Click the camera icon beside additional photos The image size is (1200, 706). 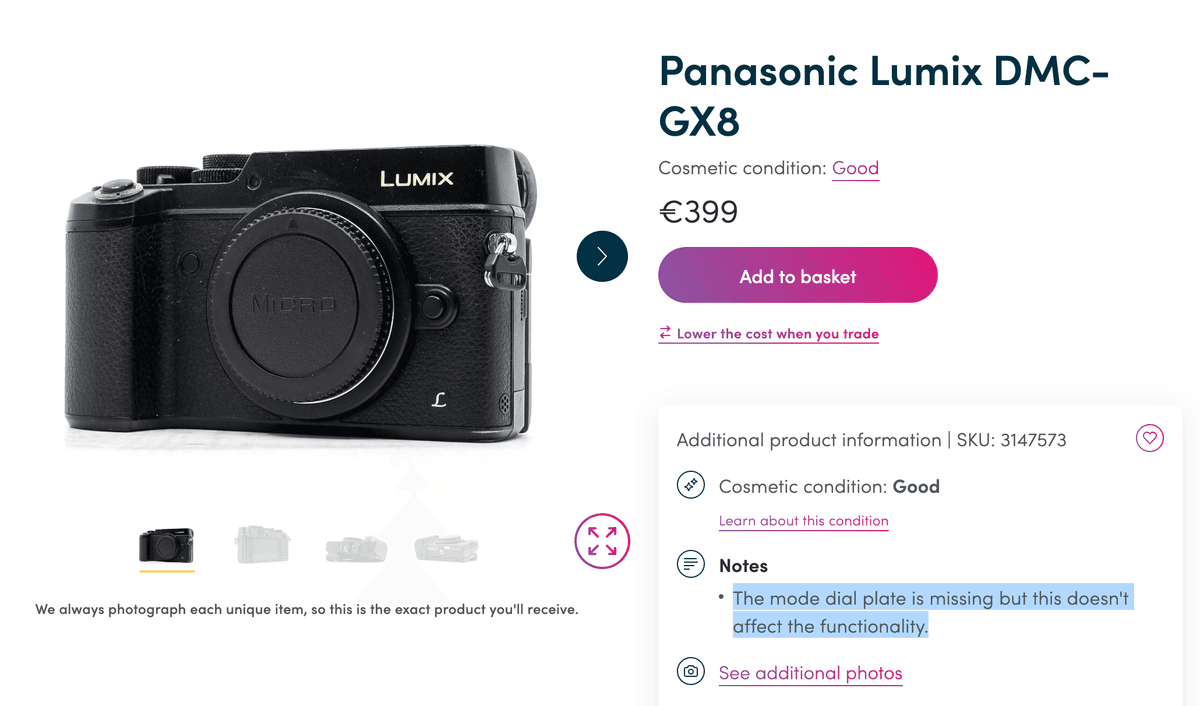(x=690, y=671)
